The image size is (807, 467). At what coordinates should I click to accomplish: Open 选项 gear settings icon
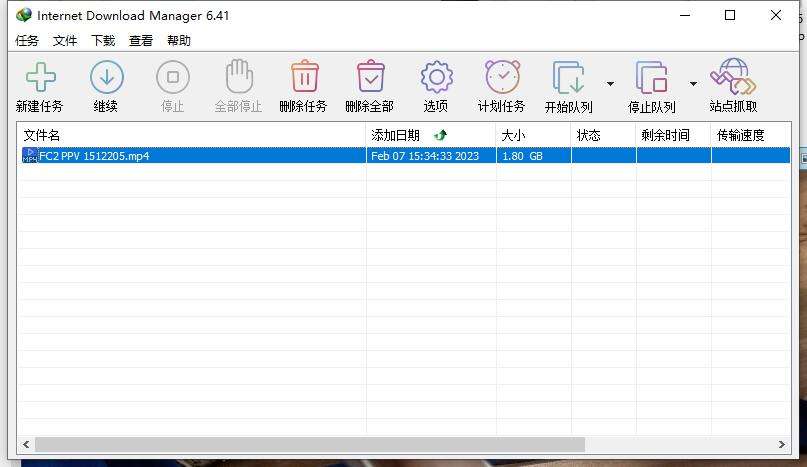[x=436, y=77]
